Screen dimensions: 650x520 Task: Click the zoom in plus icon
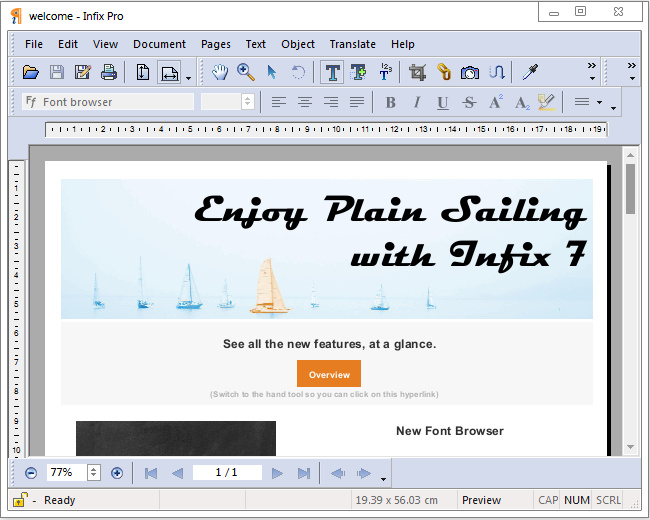117,473
